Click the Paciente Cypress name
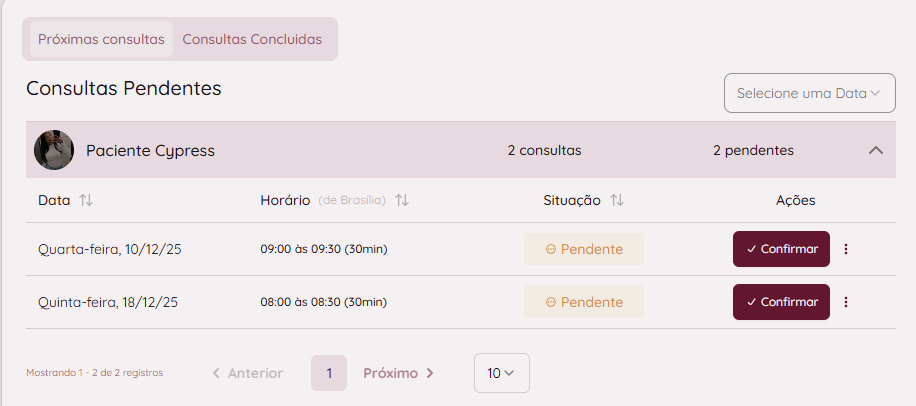Viewport: 916px width, 406px height. pos(150,151)
